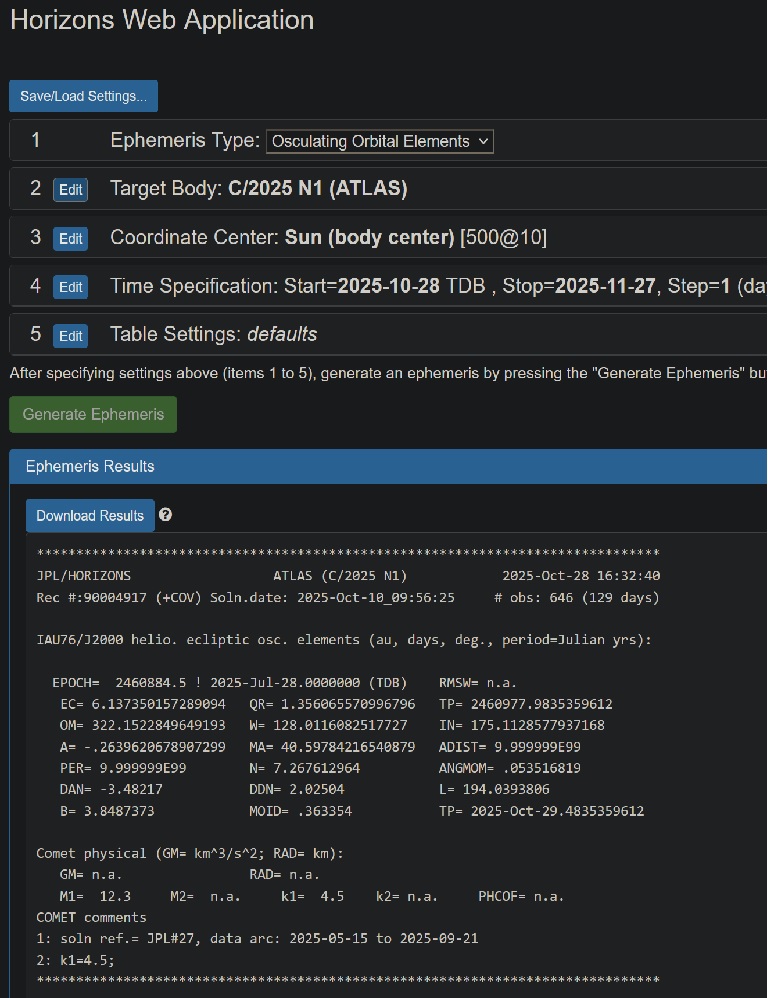Click the # obs: 646 (129 days) text

[577, 598]
